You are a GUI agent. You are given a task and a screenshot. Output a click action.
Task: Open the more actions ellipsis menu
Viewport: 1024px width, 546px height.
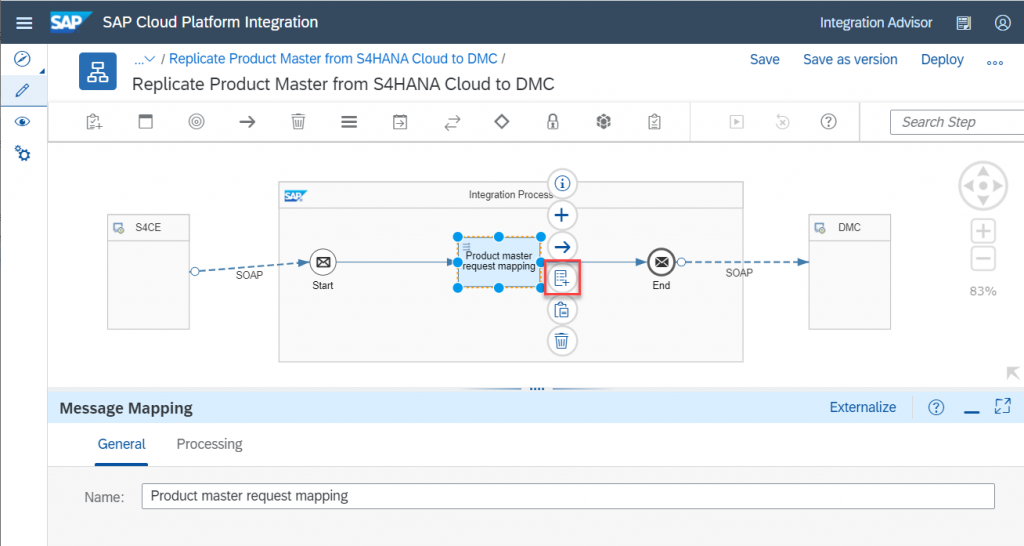point(995,62)
